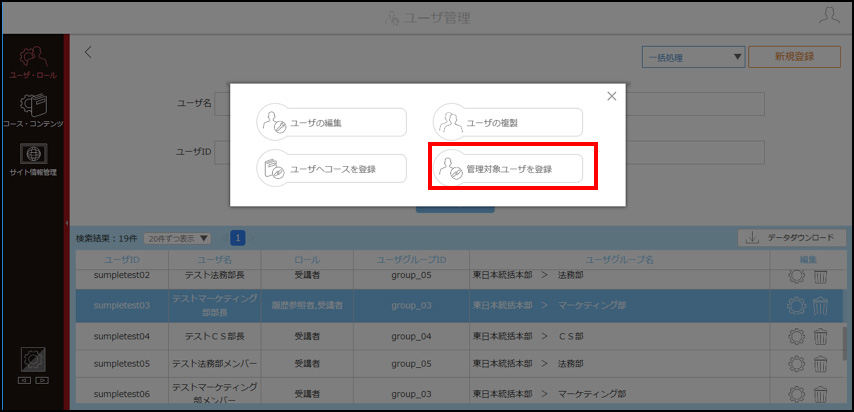This screenshot has height=412, width=854.
Task: Click the table vertical scrollbar
Action: 845,341
